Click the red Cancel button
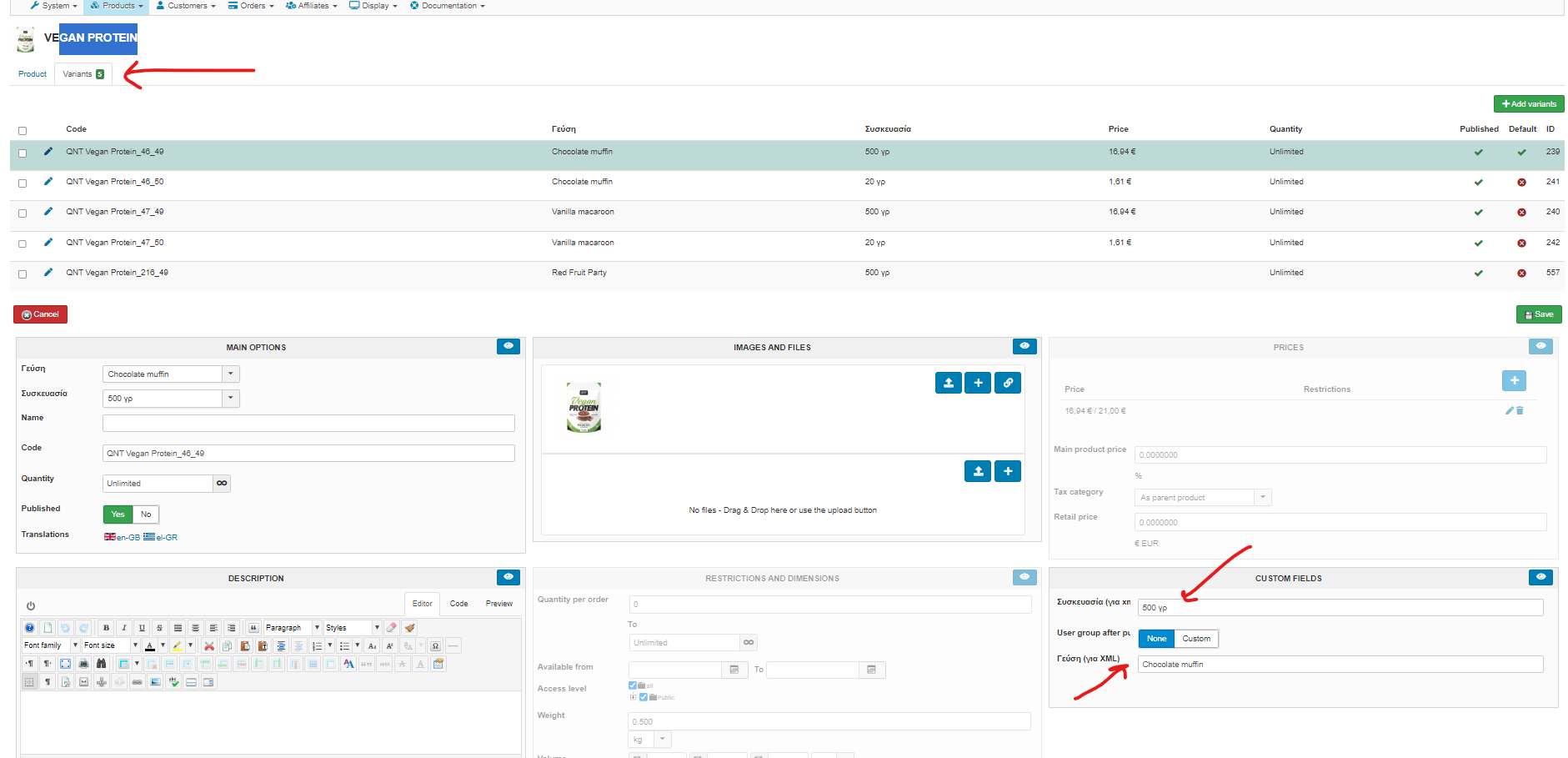The image size is (1568, 758). pos(40,314)
